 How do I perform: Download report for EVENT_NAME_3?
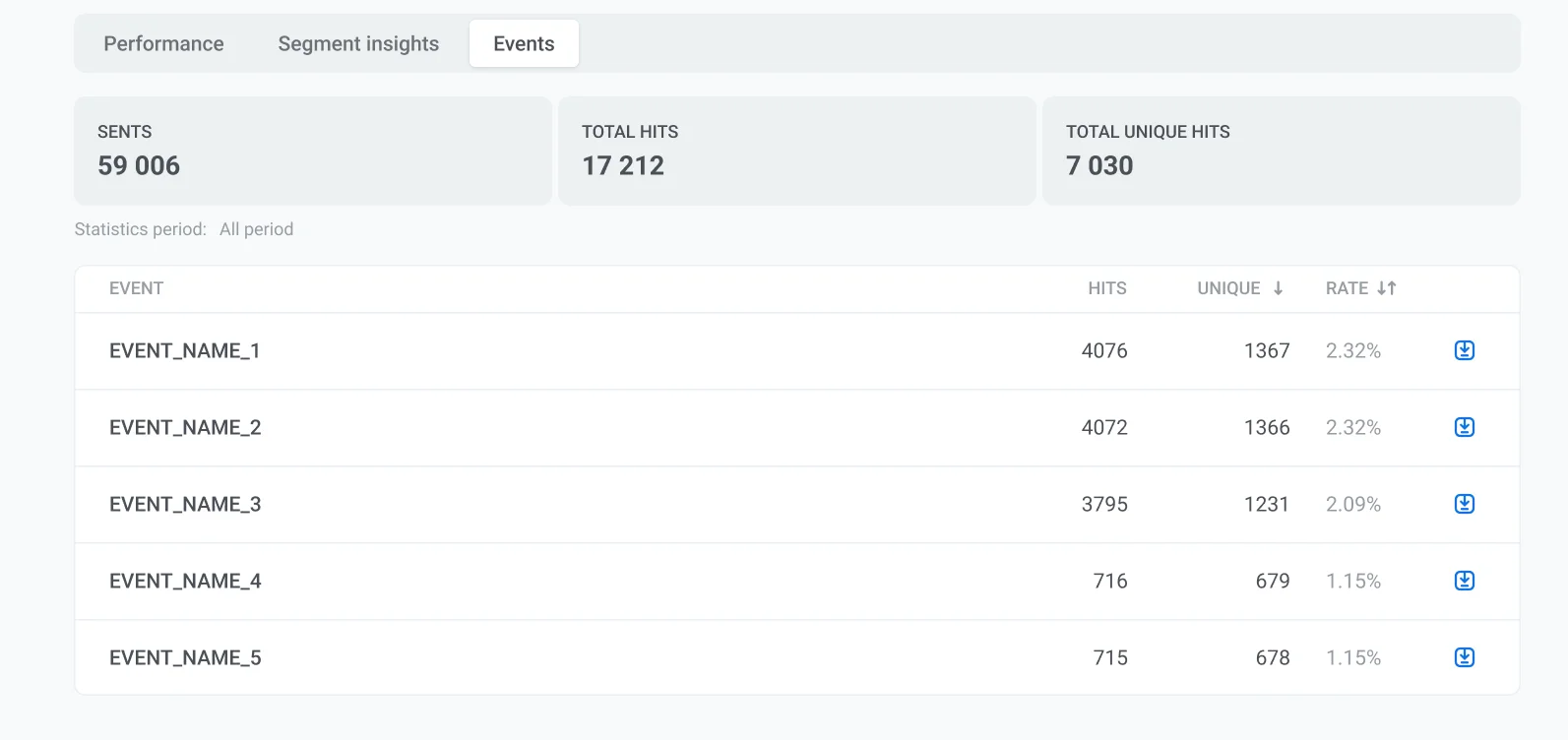1464,504
